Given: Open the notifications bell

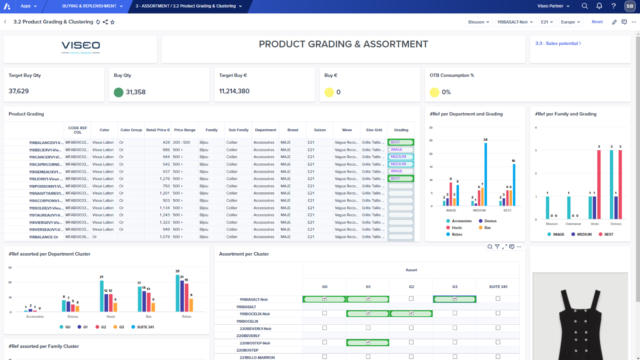Looking at the screenshot, I should 599,6.
